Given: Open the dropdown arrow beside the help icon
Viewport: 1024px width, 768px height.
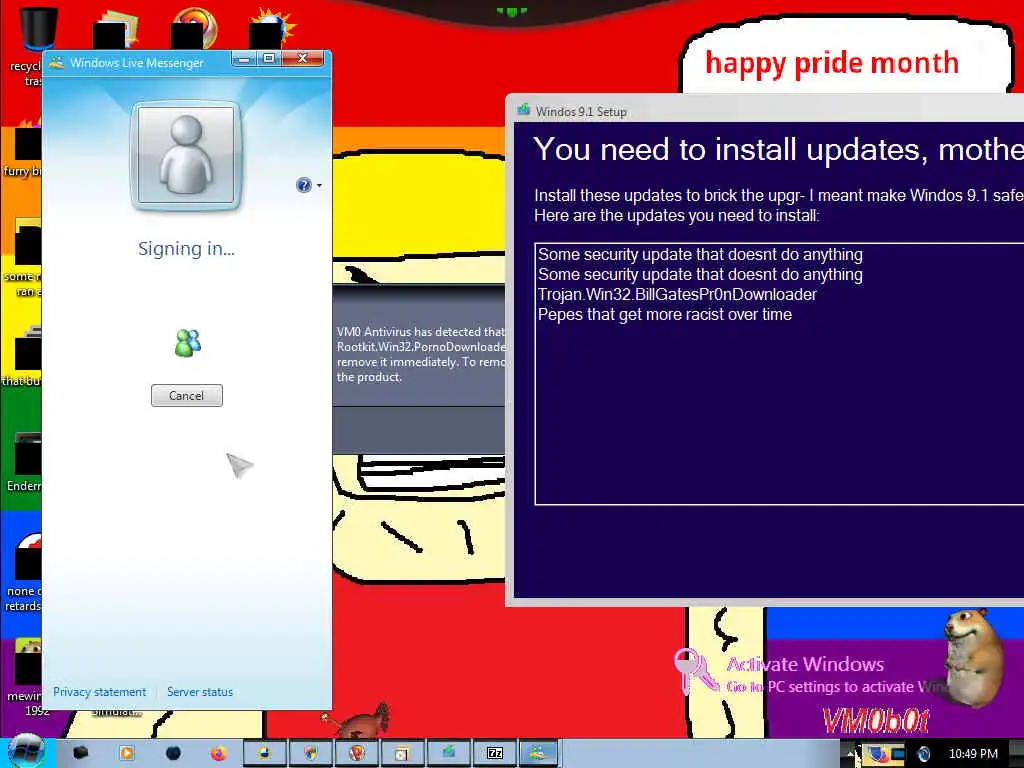Looking at the screenshot, I should (x=319, y=186).
